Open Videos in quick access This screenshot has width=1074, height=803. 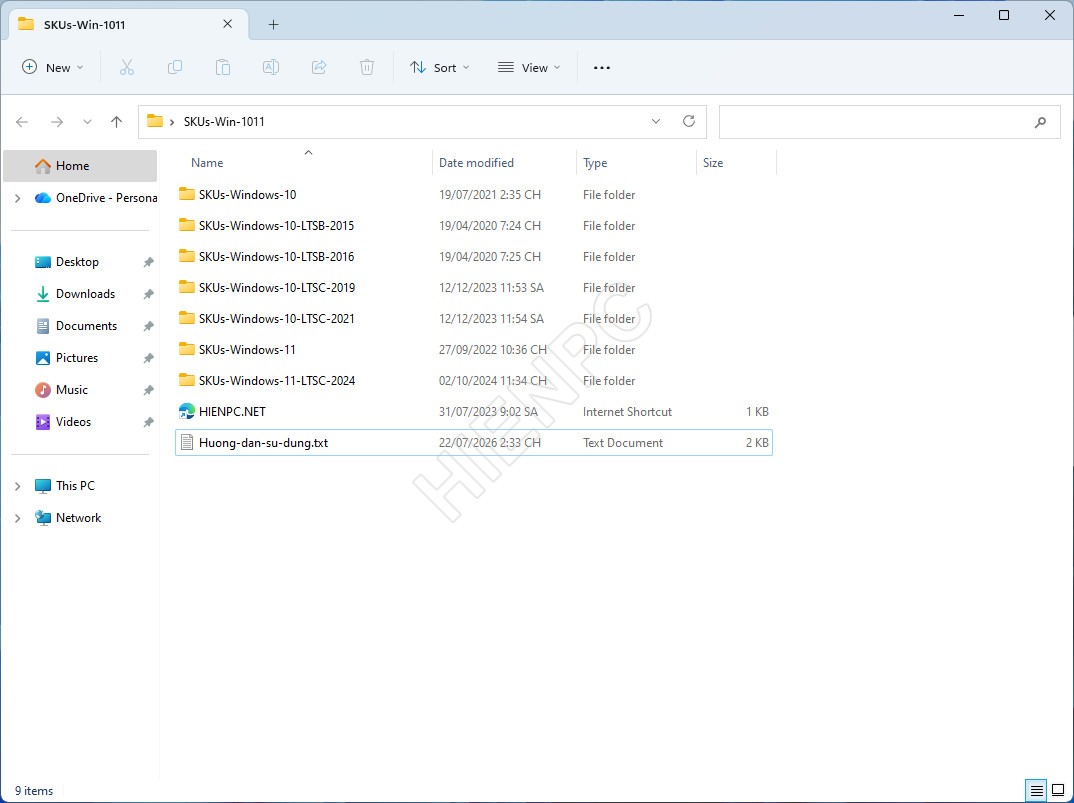click(73, 422)
